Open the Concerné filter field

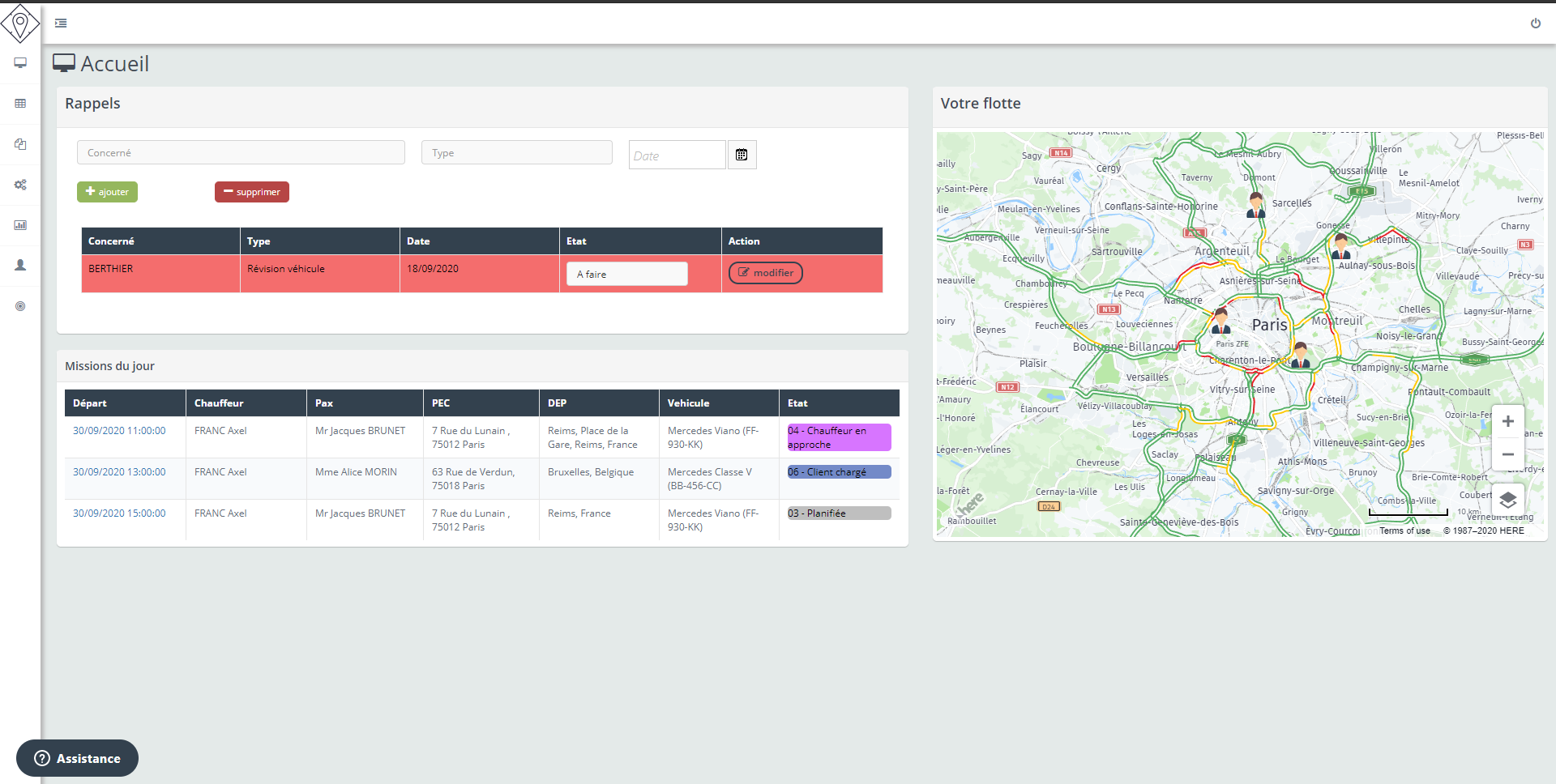(x=241, y=152)
